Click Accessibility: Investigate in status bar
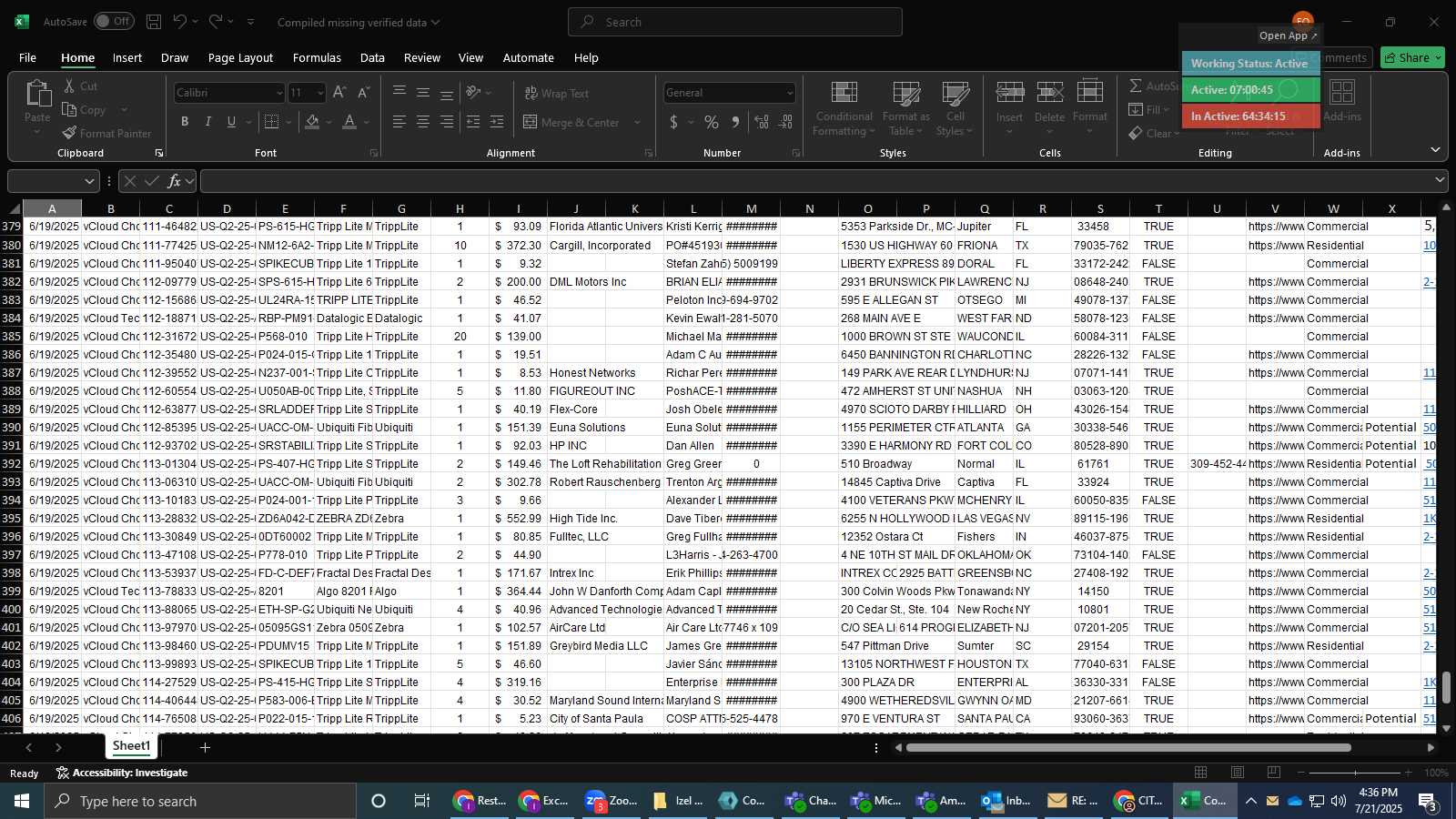1456x819 pixels. coord(121,773)
